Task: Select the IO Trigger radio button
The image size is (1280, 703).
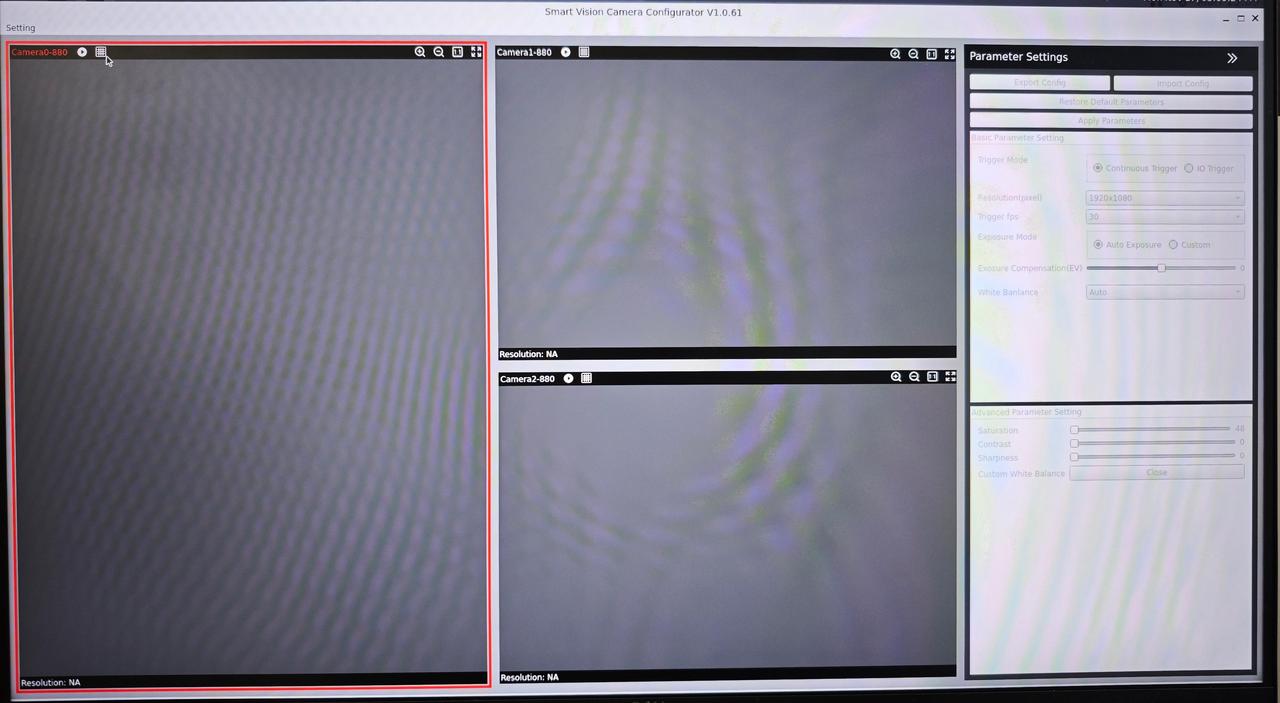Action: pos(1188,168)
